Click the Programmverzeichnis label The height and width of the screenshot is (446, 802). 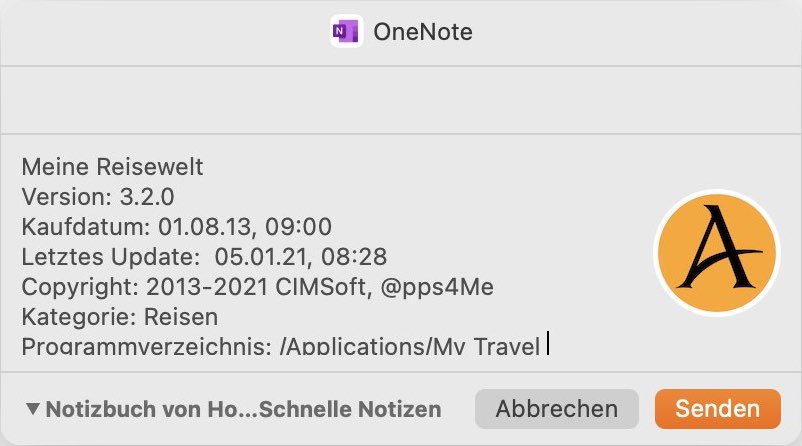click(x=146, y=346)
